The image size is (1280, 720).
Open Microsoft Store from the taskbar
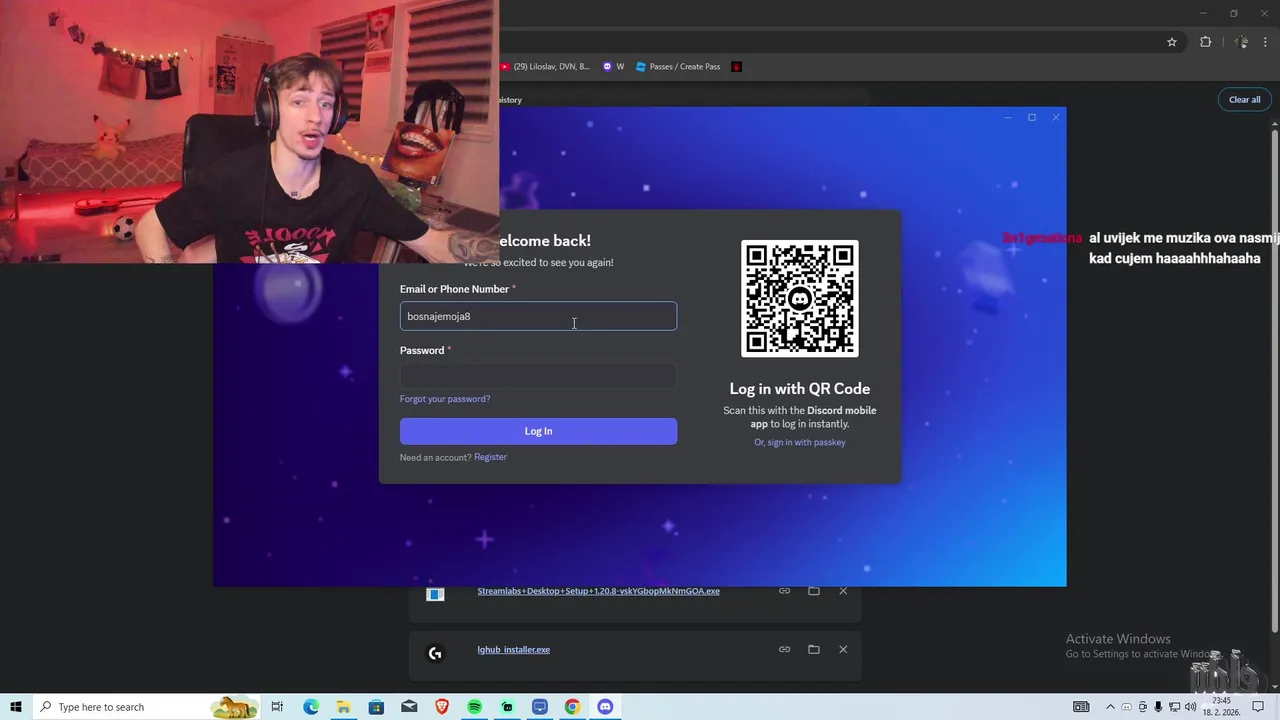pyautogui.click(x=376, y=707)
